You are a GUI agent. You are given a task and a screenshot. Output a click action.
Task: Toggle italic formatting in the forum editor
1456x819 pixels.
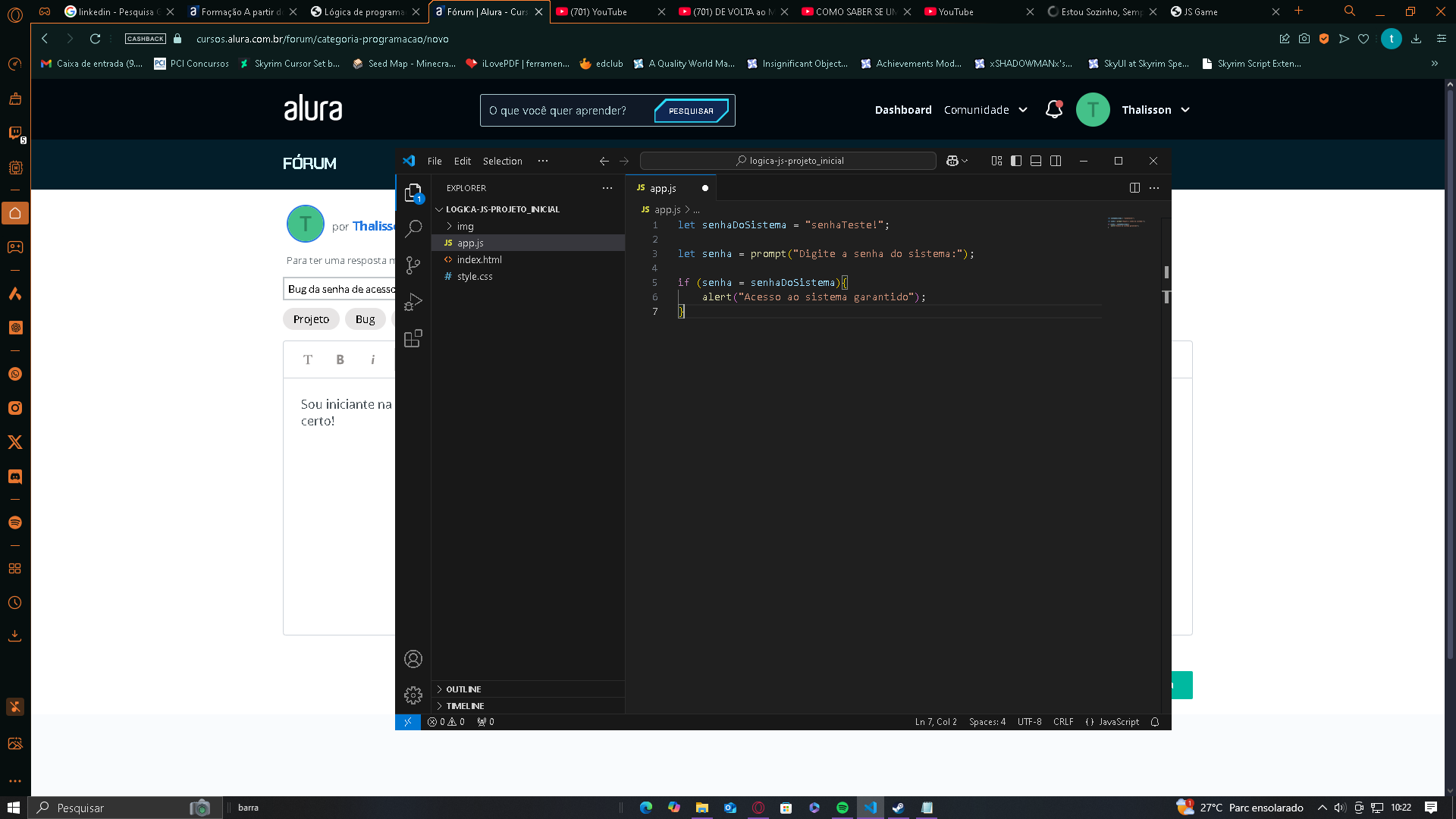click(x=372, y=359)
